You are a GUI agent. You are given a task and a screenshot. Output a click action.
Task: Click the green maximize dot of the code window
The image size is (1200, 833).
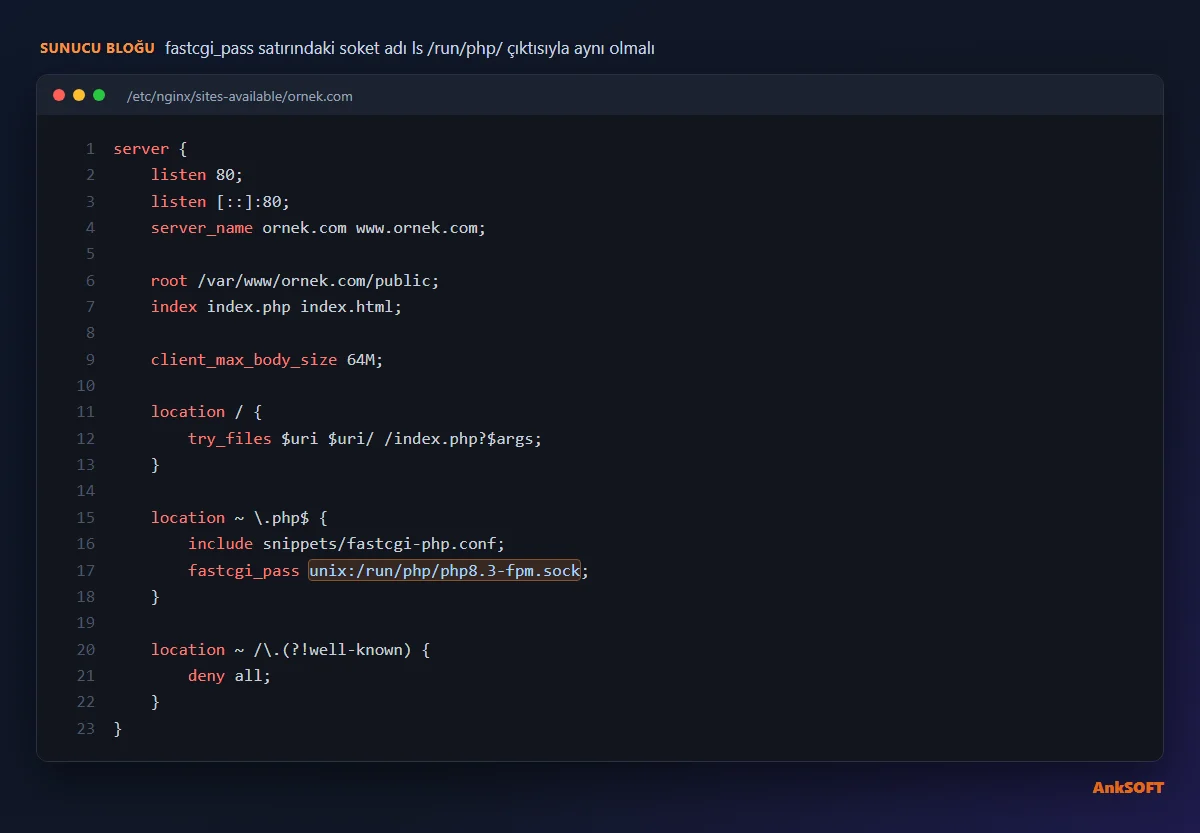tap(99, 95)
